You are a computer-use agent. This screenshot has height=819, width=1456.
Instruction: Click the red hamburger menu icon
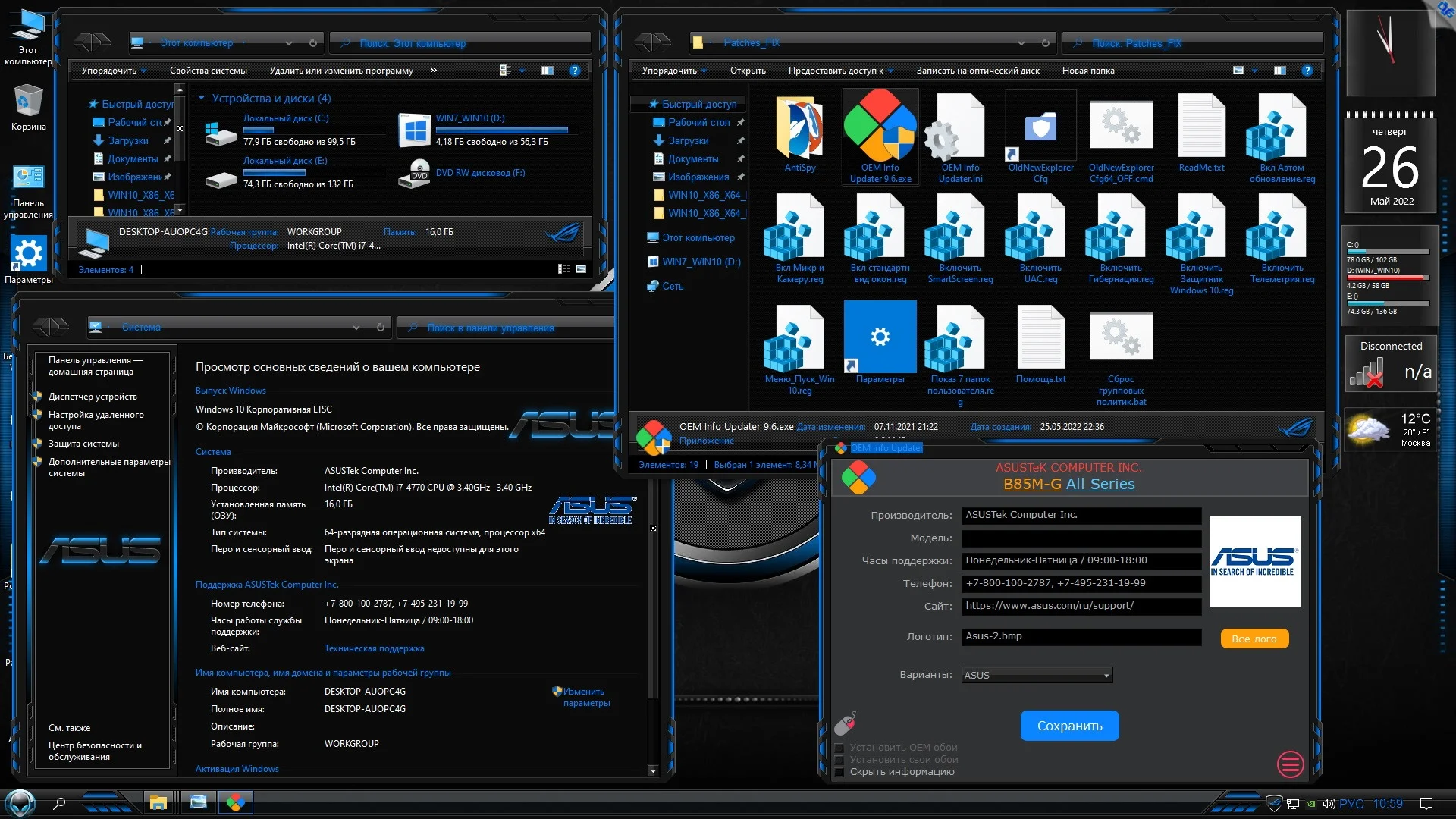click(1290, 764)
